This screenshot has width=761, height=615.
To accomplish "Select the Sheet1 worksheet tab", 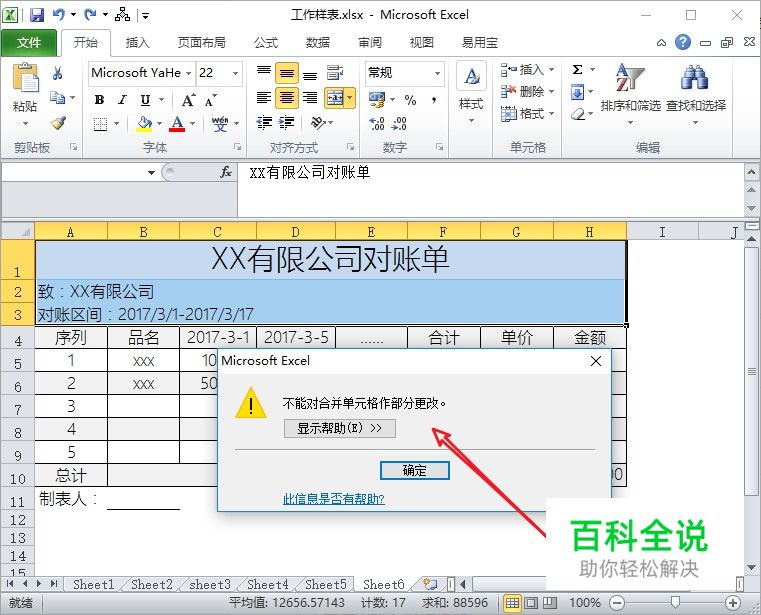I will (x=93, y=584).
